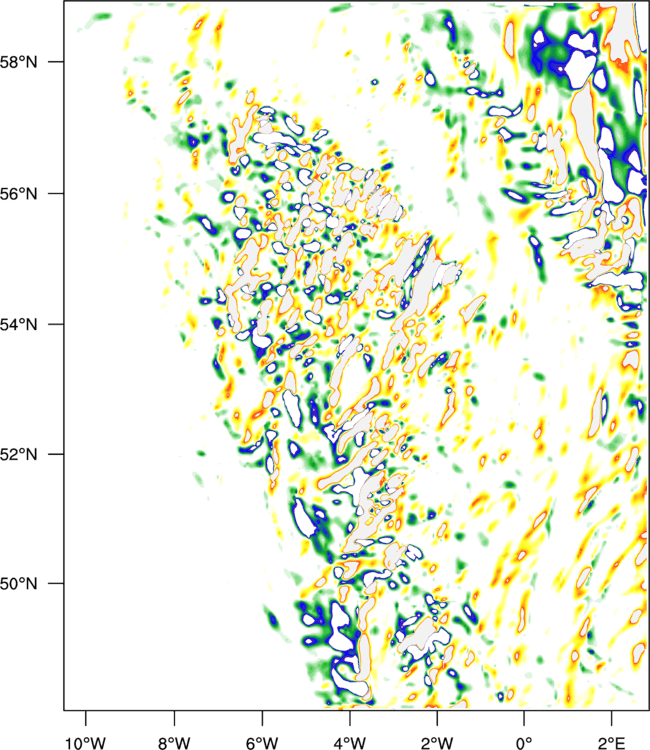This screenshot has height=750, width=650.
Task: Click the tick mark above 8°W
Action: coord(174,718)
